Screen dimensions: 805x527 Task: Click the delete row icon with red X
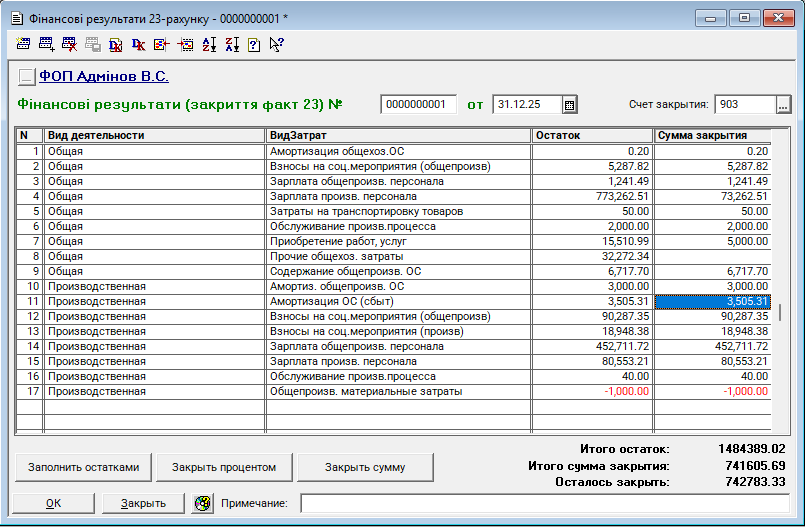(x=69, y=44)
